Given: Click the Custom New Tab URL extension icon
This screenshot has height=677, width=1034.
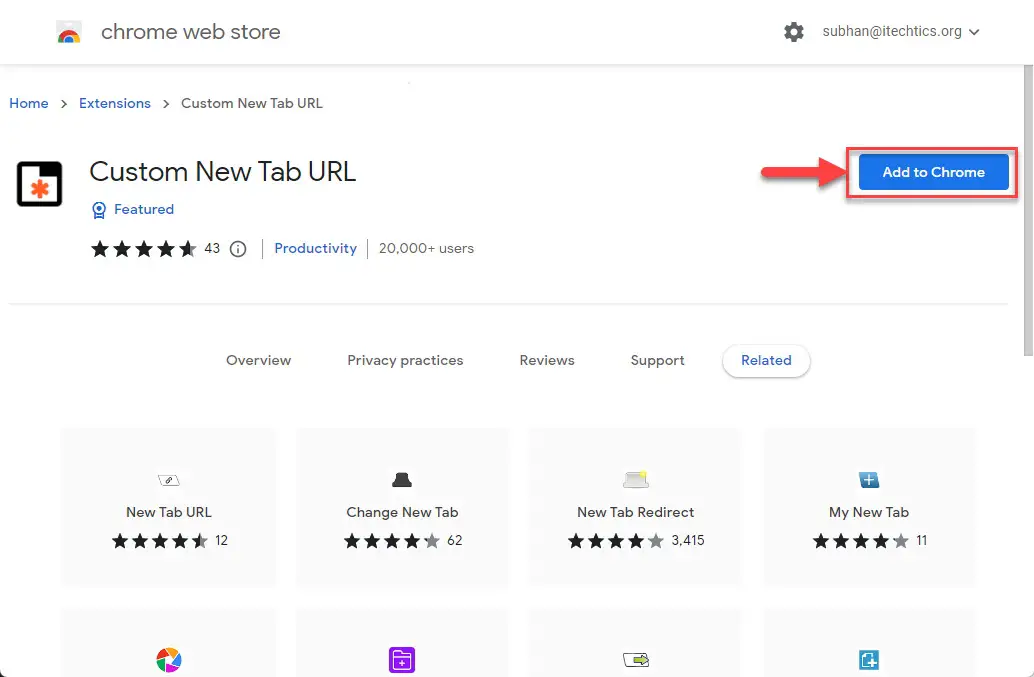Looking at the screenshot, I should 40,184.
